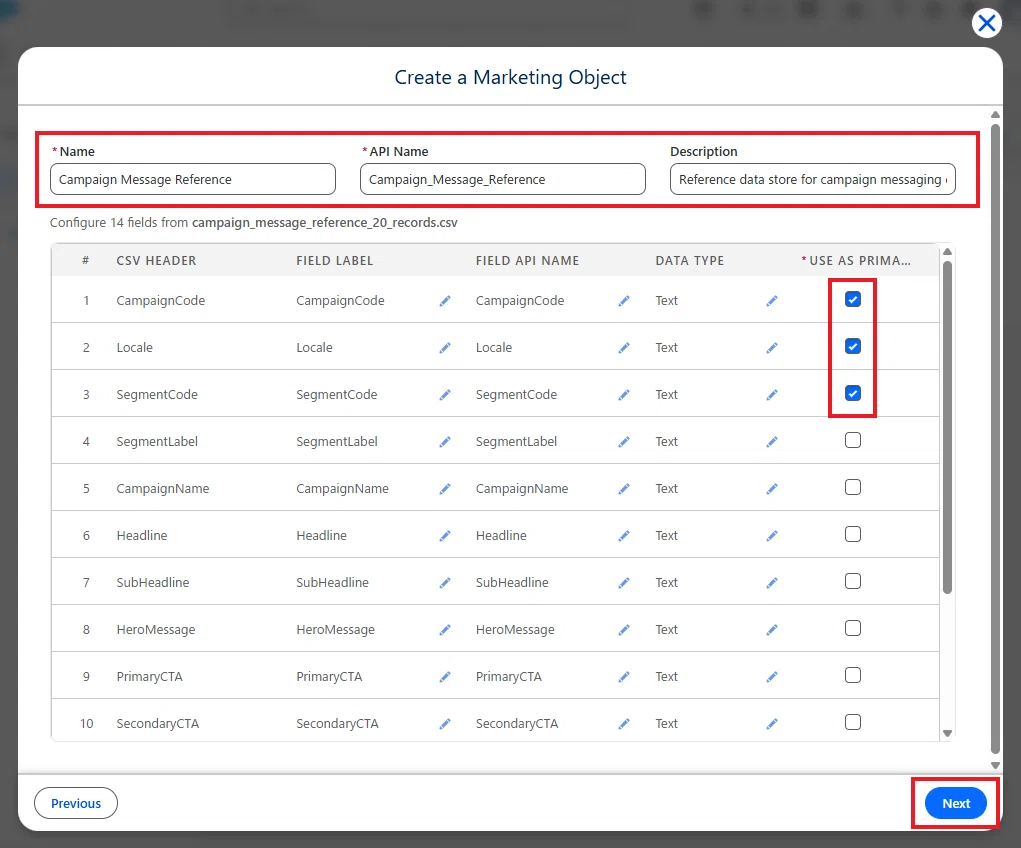Edit field label pencil for SecondaryCTA row
Viewport: 1021px width, 848px height.
tap(445, 724)
